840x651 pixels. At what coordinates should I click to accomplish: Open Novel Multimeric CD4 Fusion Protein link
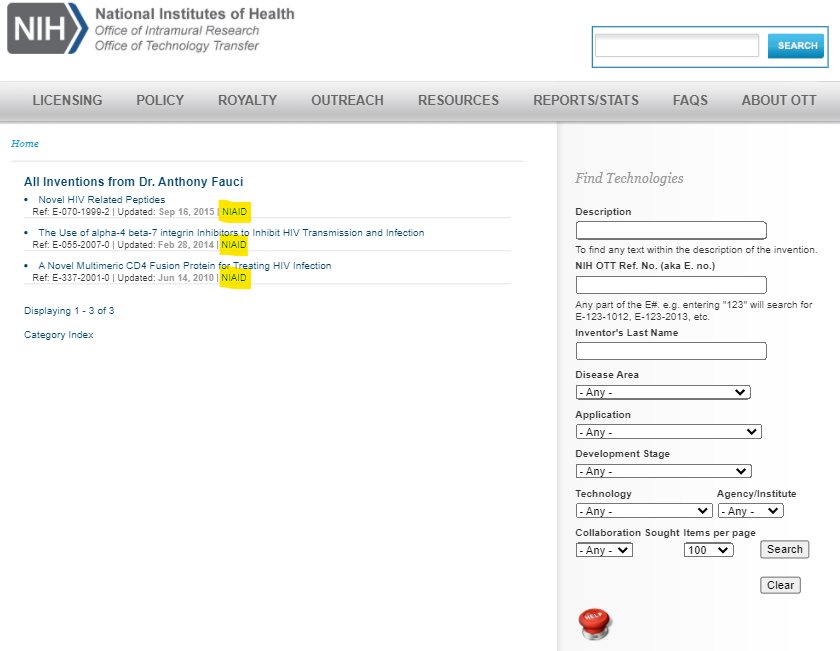tap(184, 265)
